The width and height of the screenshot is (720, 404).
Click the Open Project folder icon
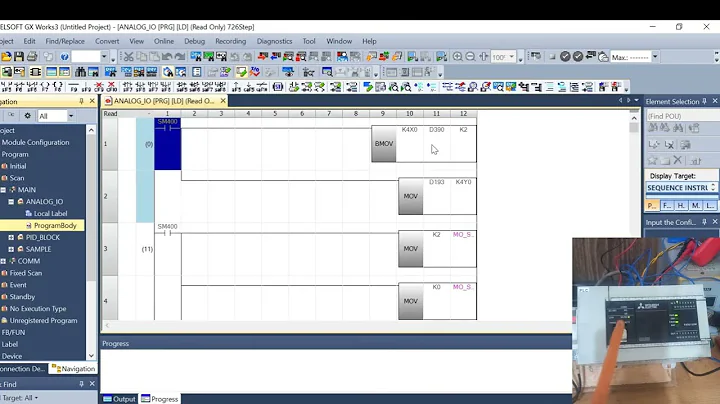click(6, 56)
